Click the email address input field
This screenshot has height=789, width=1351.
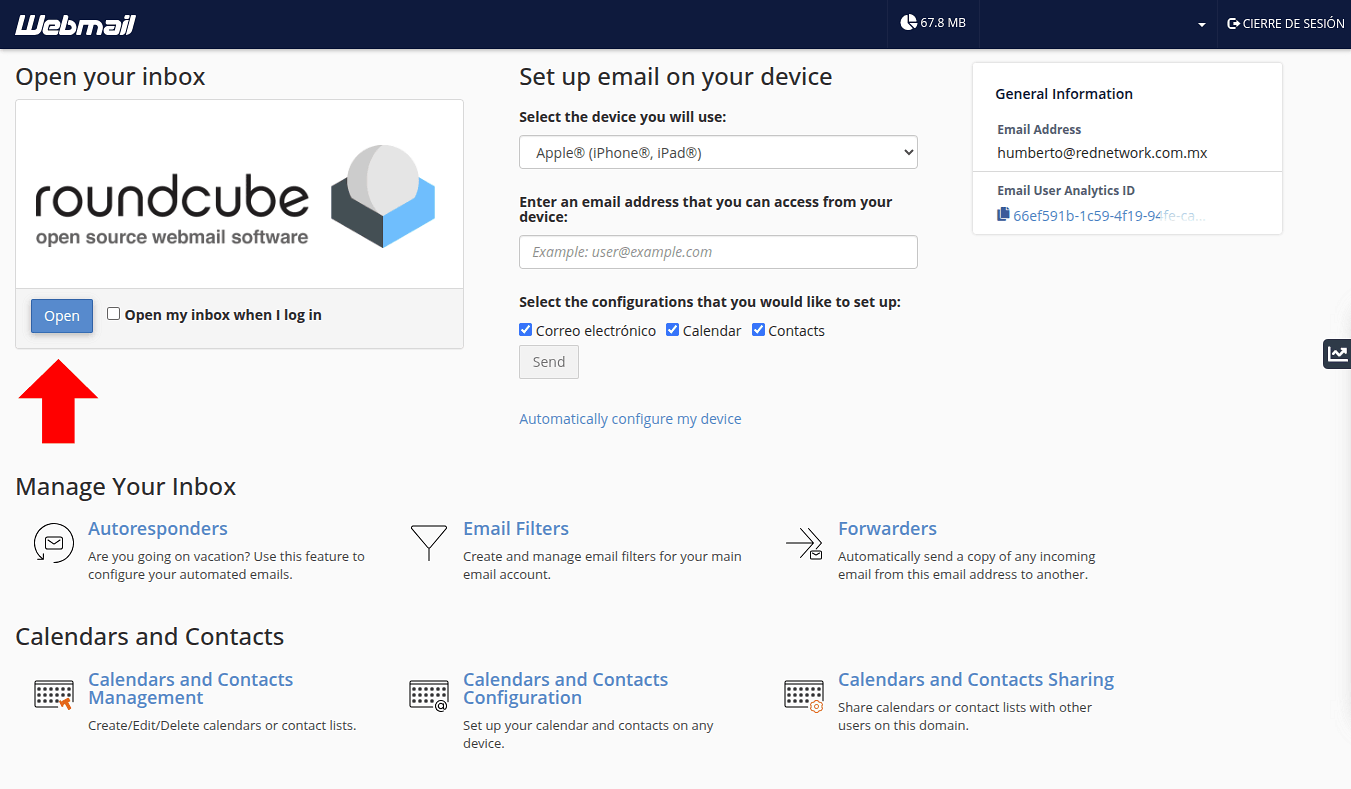point(718,252)
